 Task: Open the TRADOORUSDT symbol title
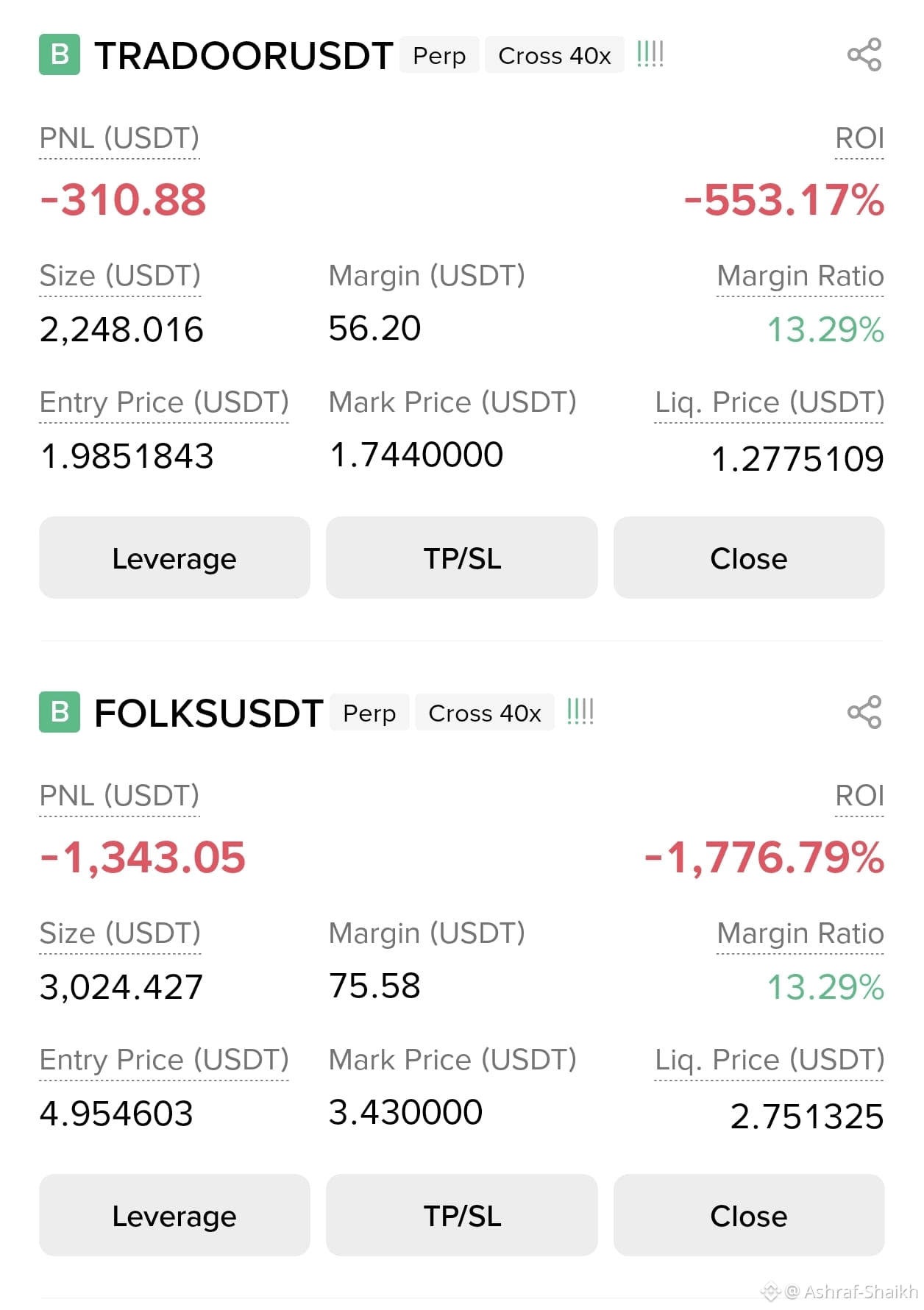click(x=244, y=56)
